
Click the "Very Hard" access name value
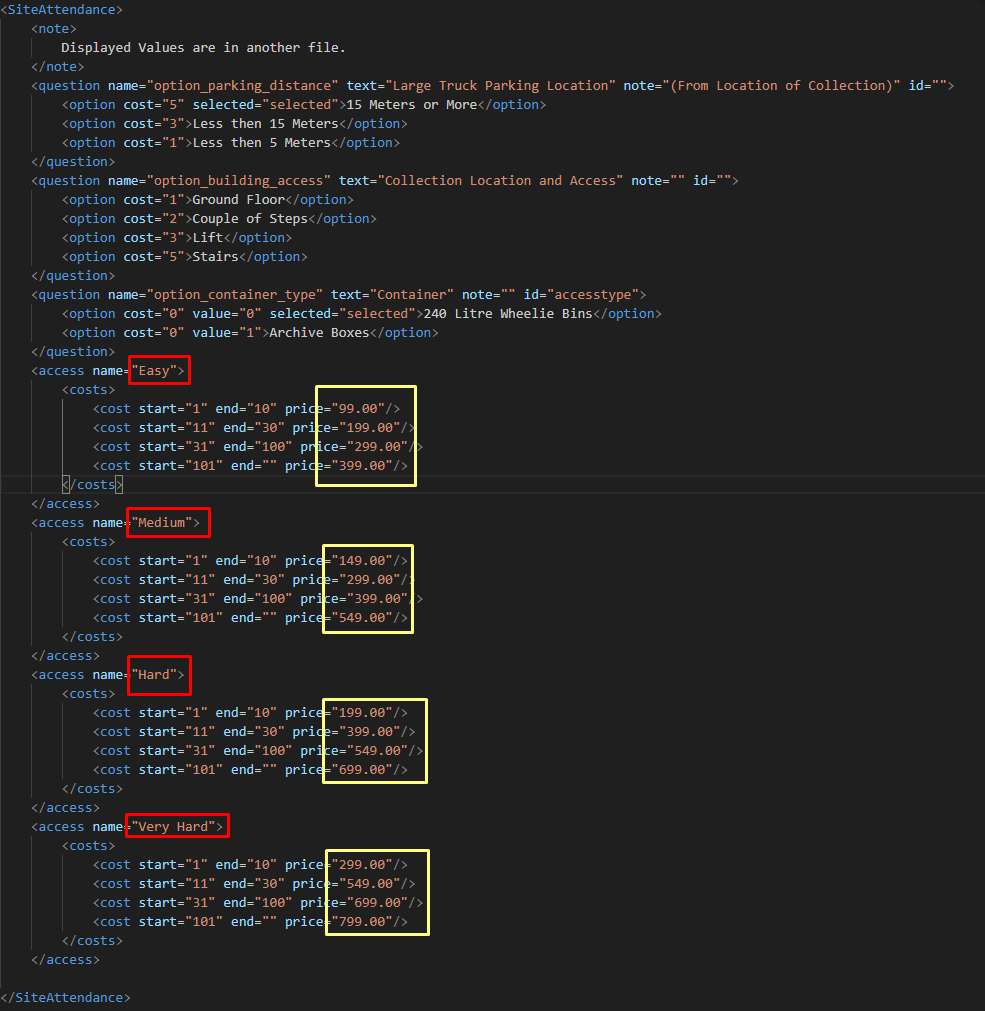pos(173,827)
